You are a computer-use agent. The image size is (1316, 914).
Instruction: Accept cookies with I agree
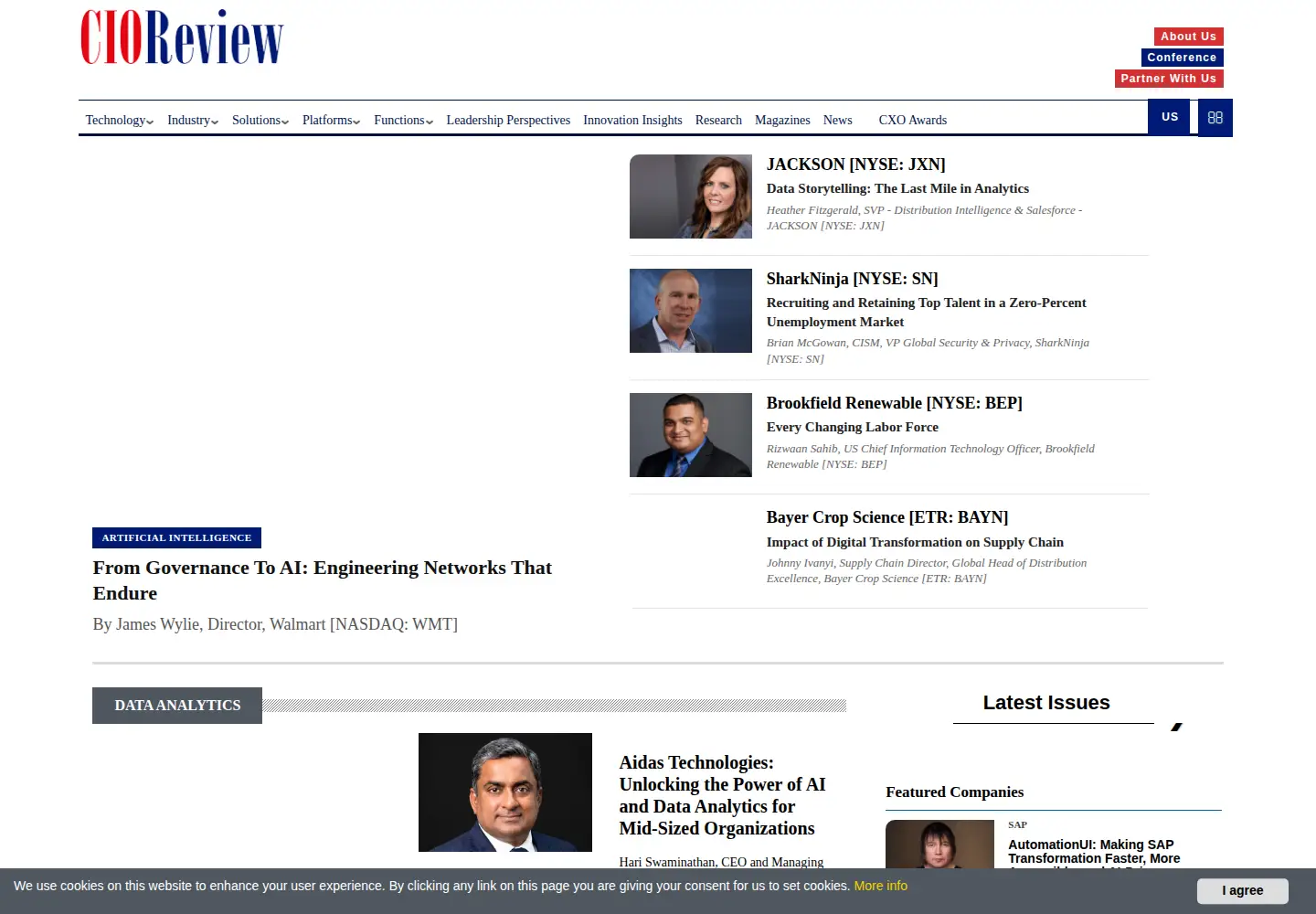click(x=1243, y=890)
